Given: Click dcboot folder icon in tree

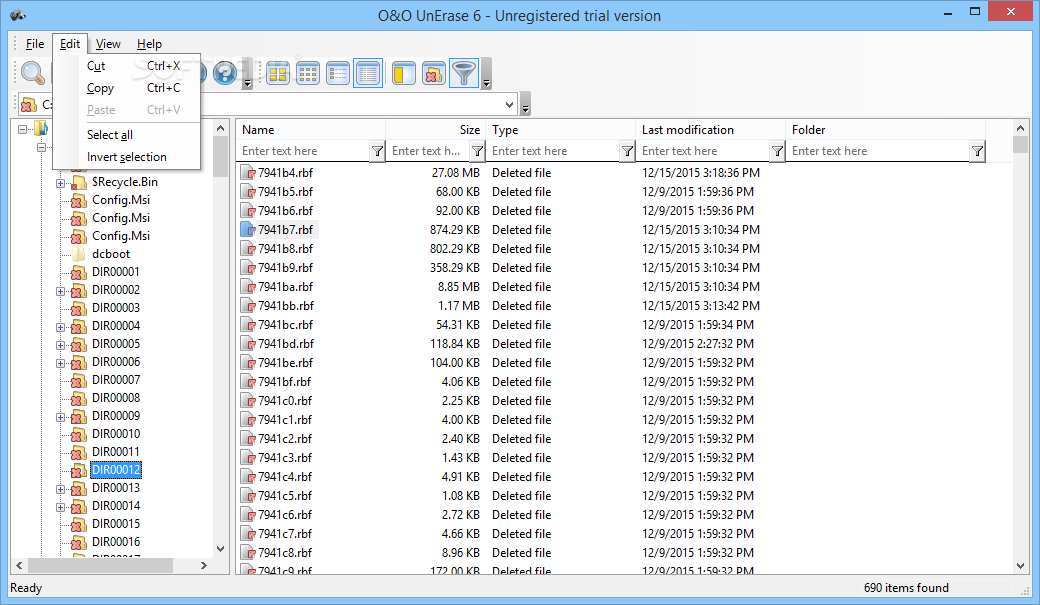Looking at the screenshot, I should pos(79,254).
